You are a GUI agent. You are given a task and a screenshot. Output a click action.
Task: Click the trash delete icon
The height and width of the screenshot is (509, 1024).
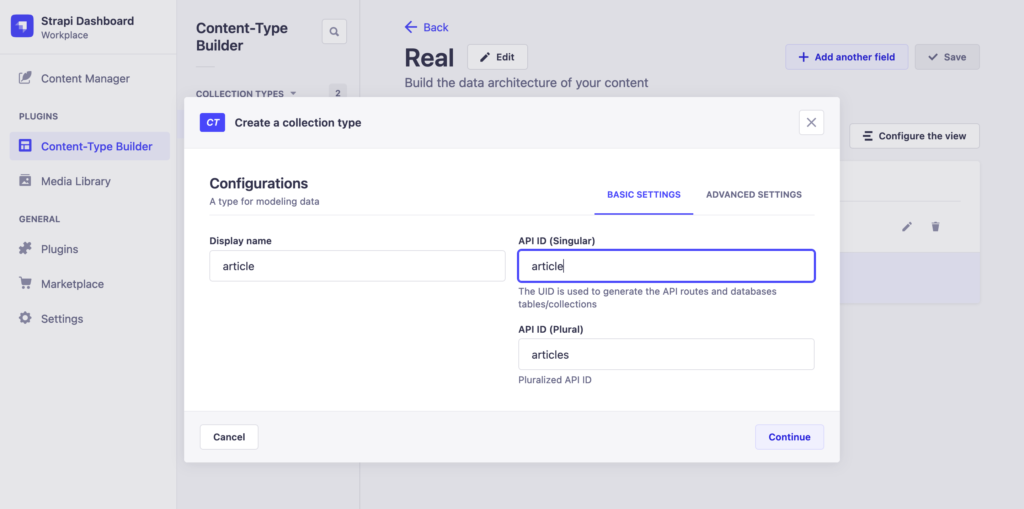(935, 227)
